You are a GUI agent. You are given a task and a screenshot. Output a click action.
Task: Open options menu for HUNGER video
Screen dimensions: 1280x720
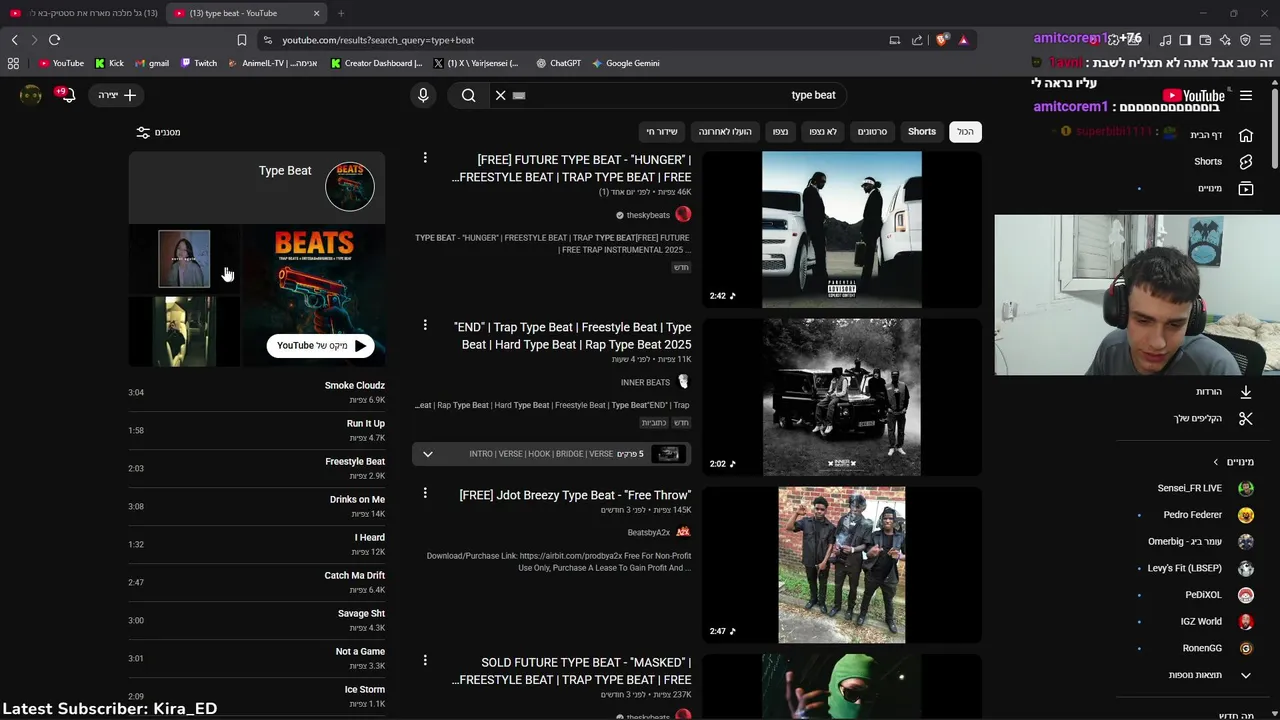click(425, 158)
